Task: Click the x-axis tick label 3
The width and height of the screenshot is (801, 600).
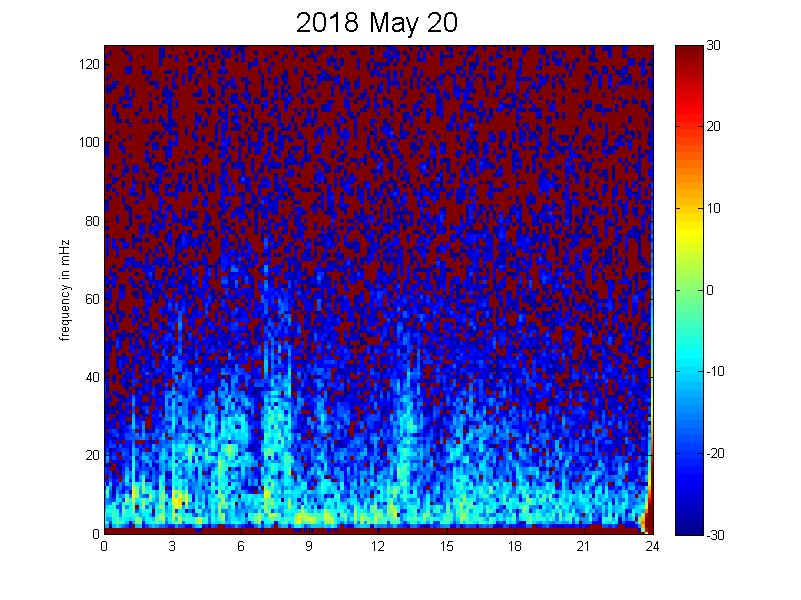Action: tap(172, 546)
